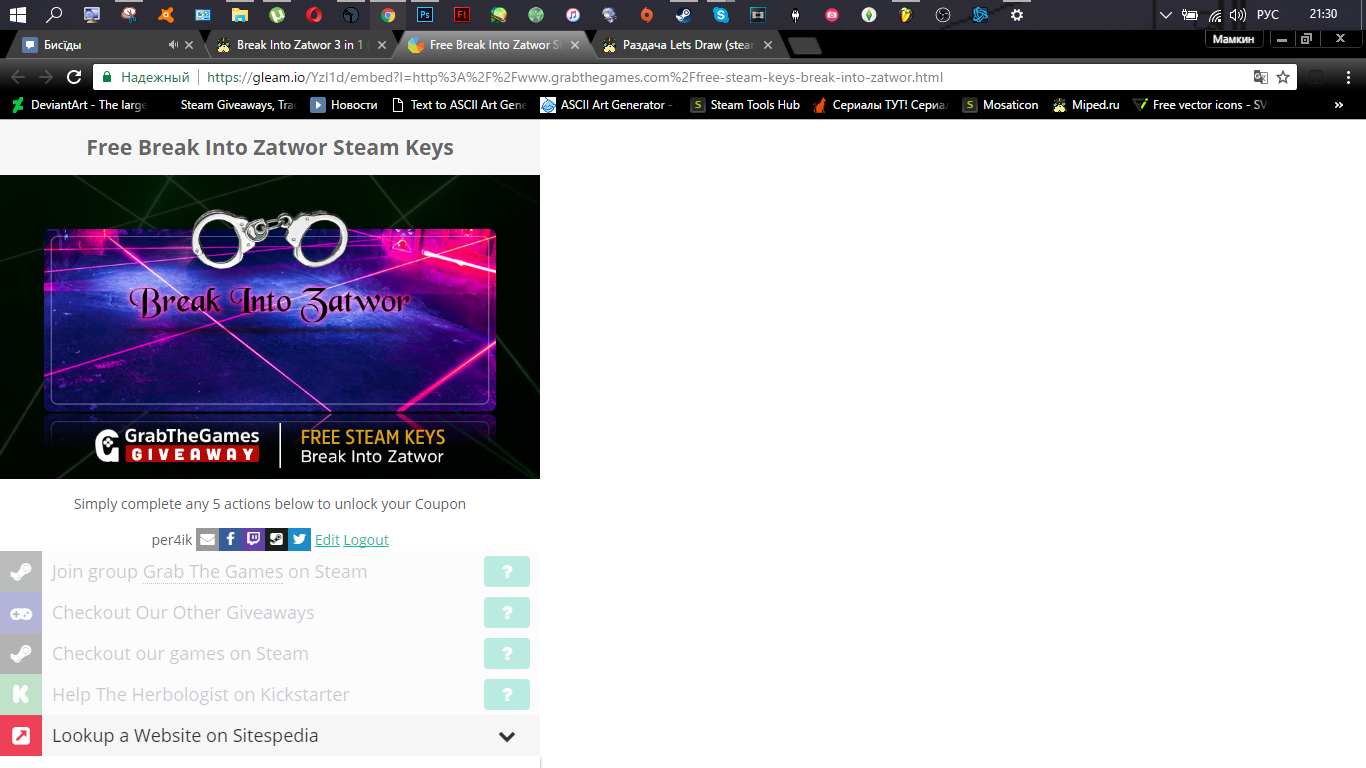Show hidden system tray icons
Image resolution: width=1366 pixels, height=768 pixels.
(1165, 15)
